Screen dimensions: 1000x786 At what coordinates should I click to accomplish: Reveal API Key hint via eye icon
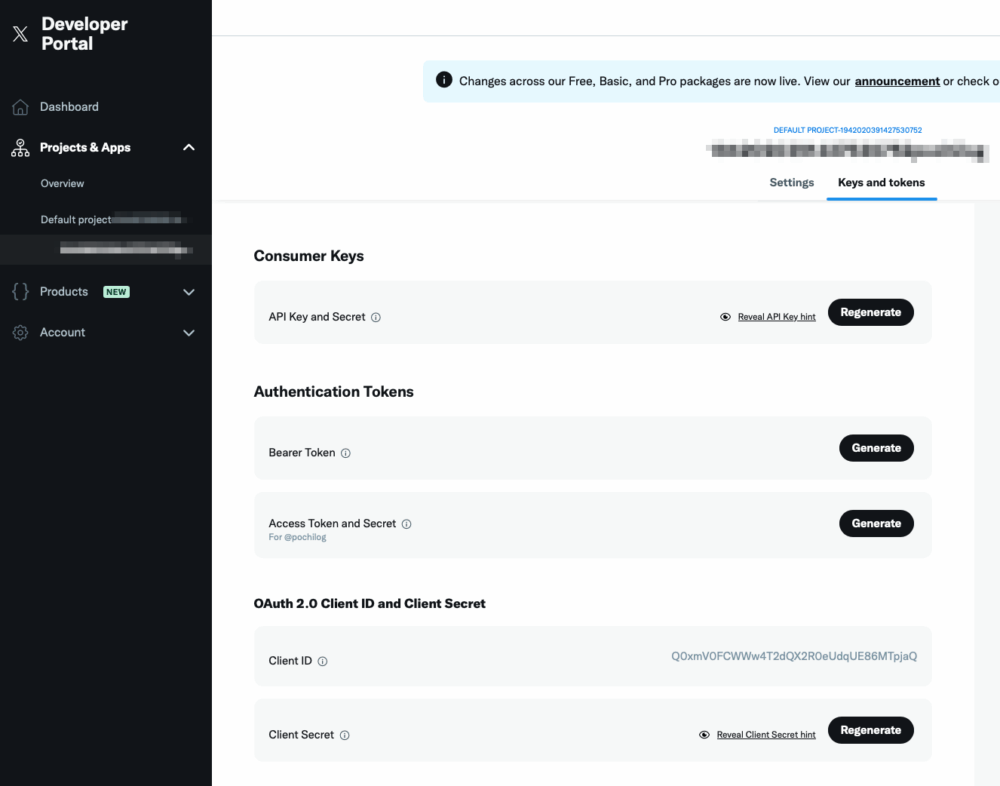(x=725, y=317)
